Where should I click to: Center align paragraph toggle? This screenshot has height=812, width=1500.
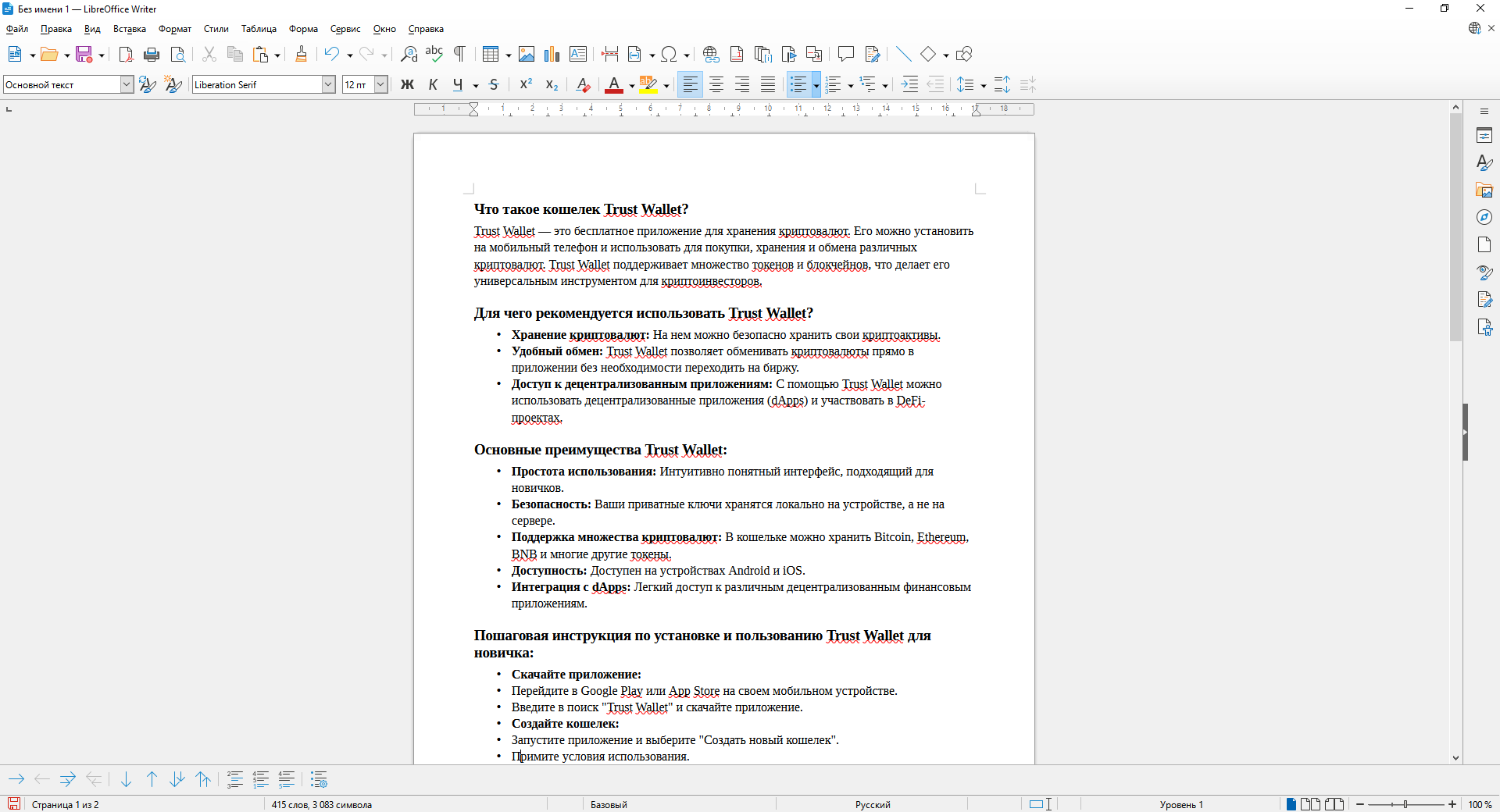pos(716,84)
